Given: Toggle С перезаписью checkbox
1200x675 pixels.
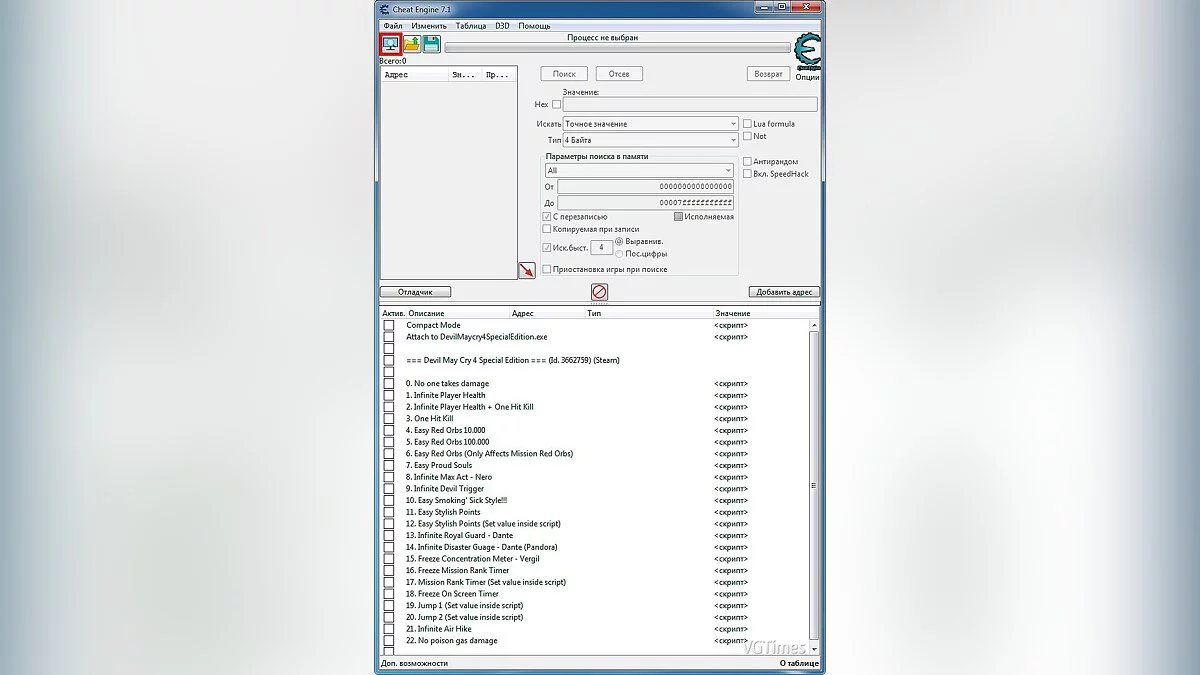Looking at the screenshot, I should click(x=547, y=216).
